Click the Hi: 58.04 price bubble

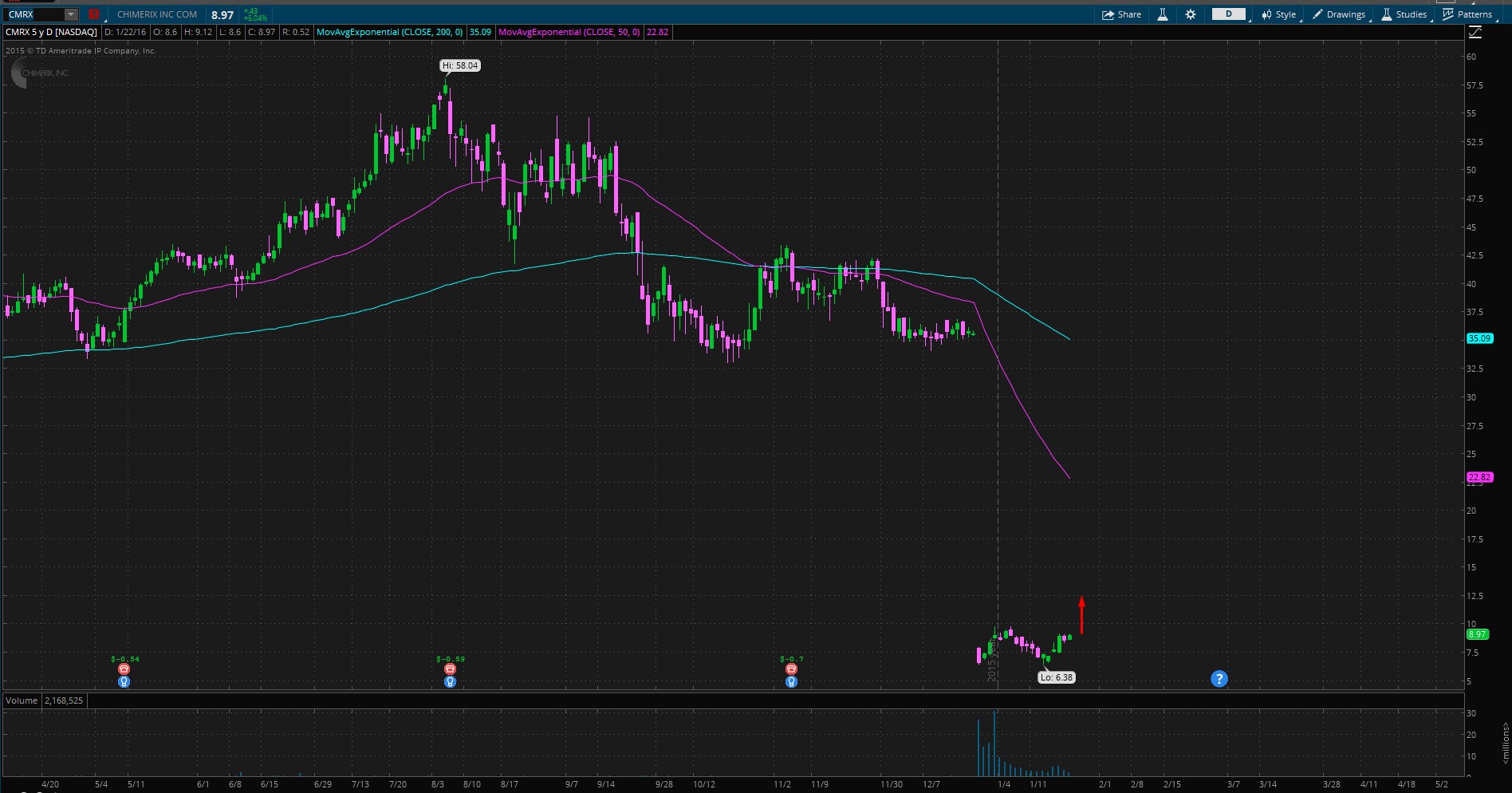click(460, 65)
